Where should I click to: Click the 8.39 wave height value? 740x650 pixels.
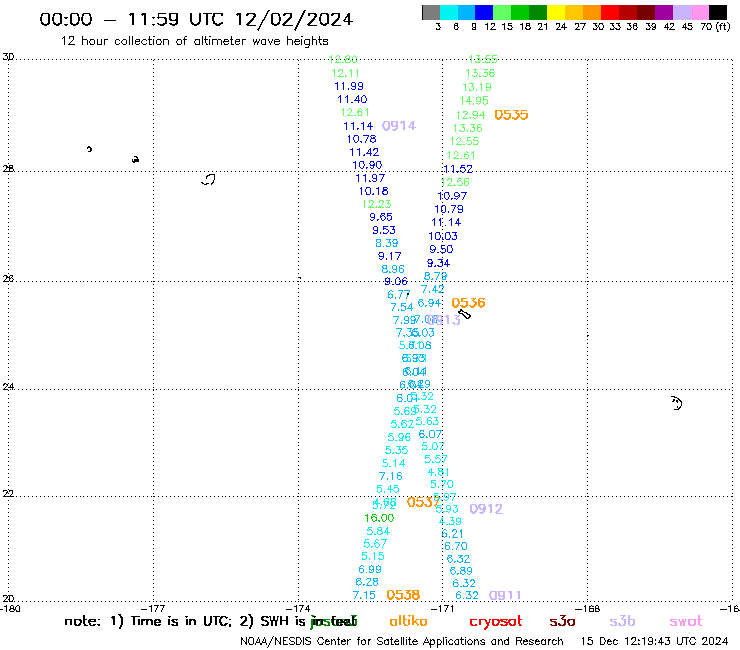pos(387,243)
